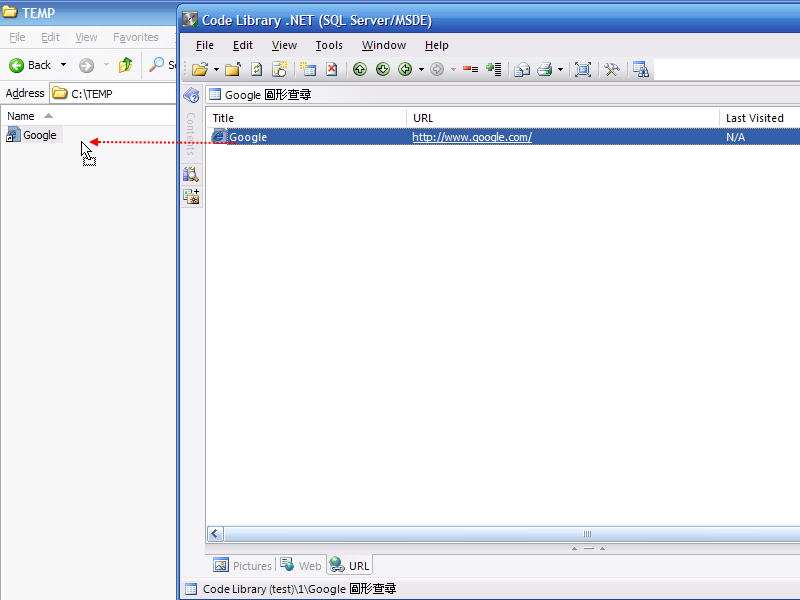Click the horizontal scrollbar thumb
The image size is (800, 600).
point(512,534)
